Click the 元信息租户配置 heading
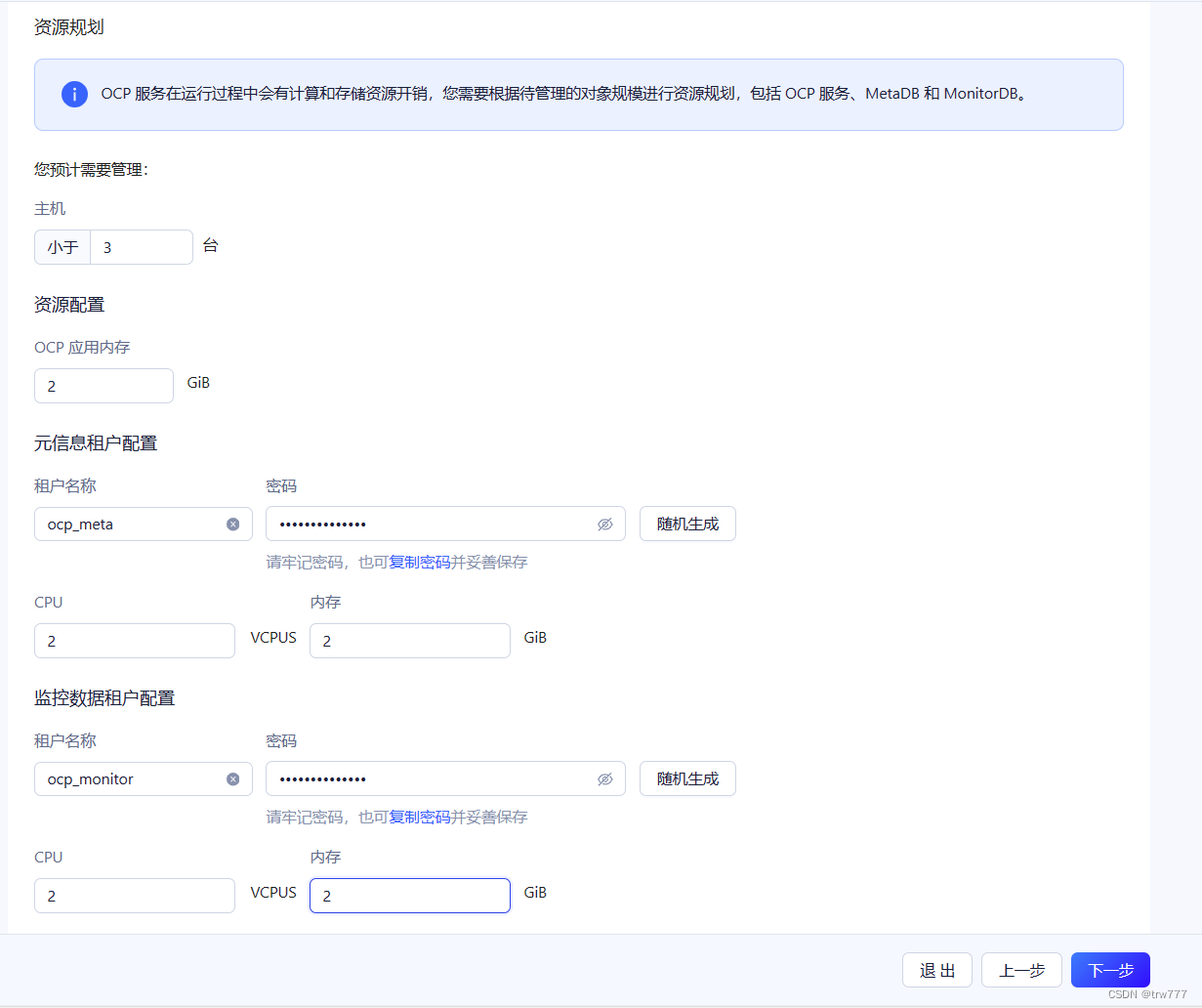The height and width of the screenshot is (1008, 1202). pyautogui.click(x=96, y=443)
